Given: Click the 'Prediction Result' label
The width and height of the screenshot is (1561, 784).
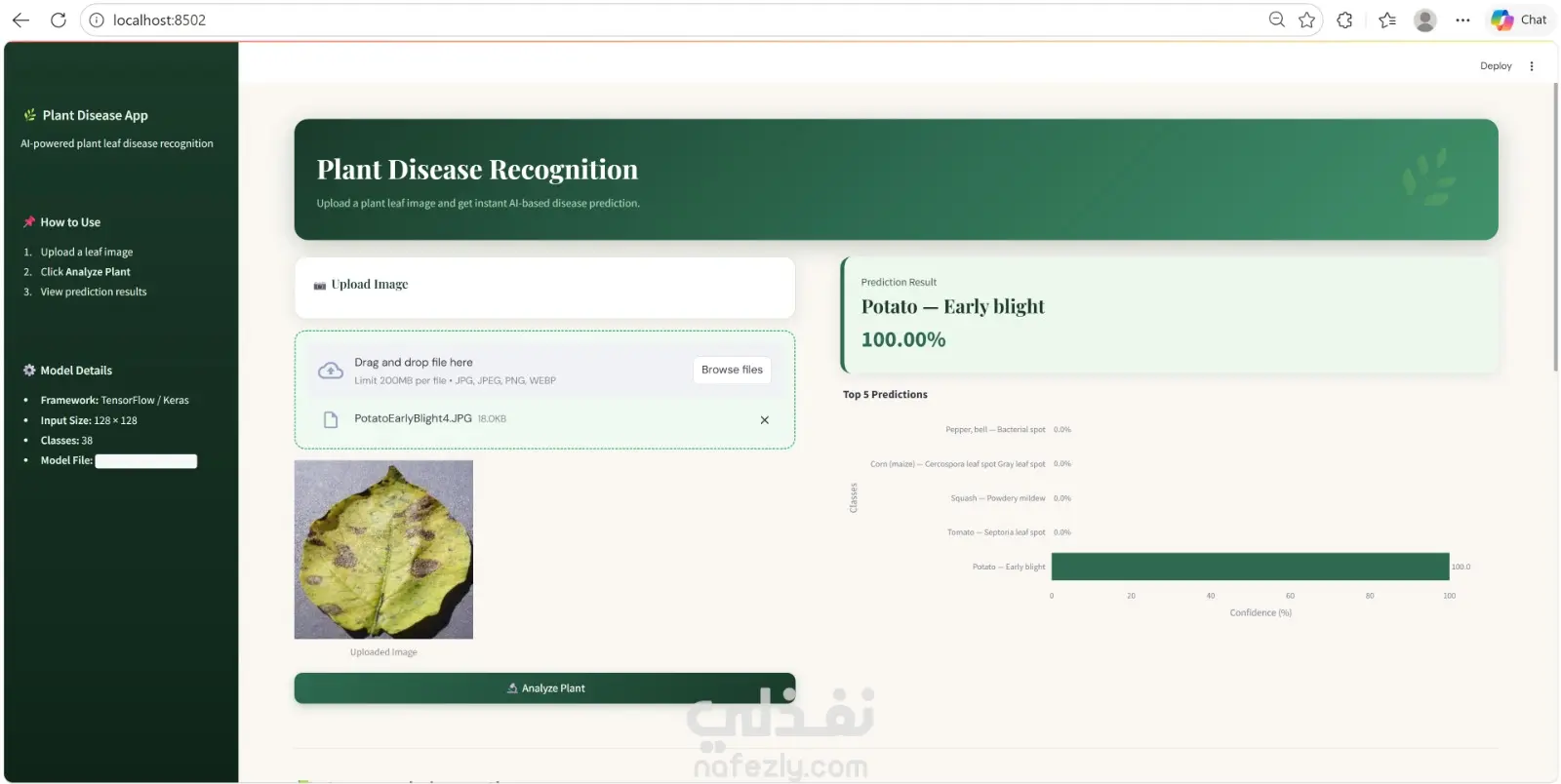Looking at the screenshot, I should (x=899, y=283).
